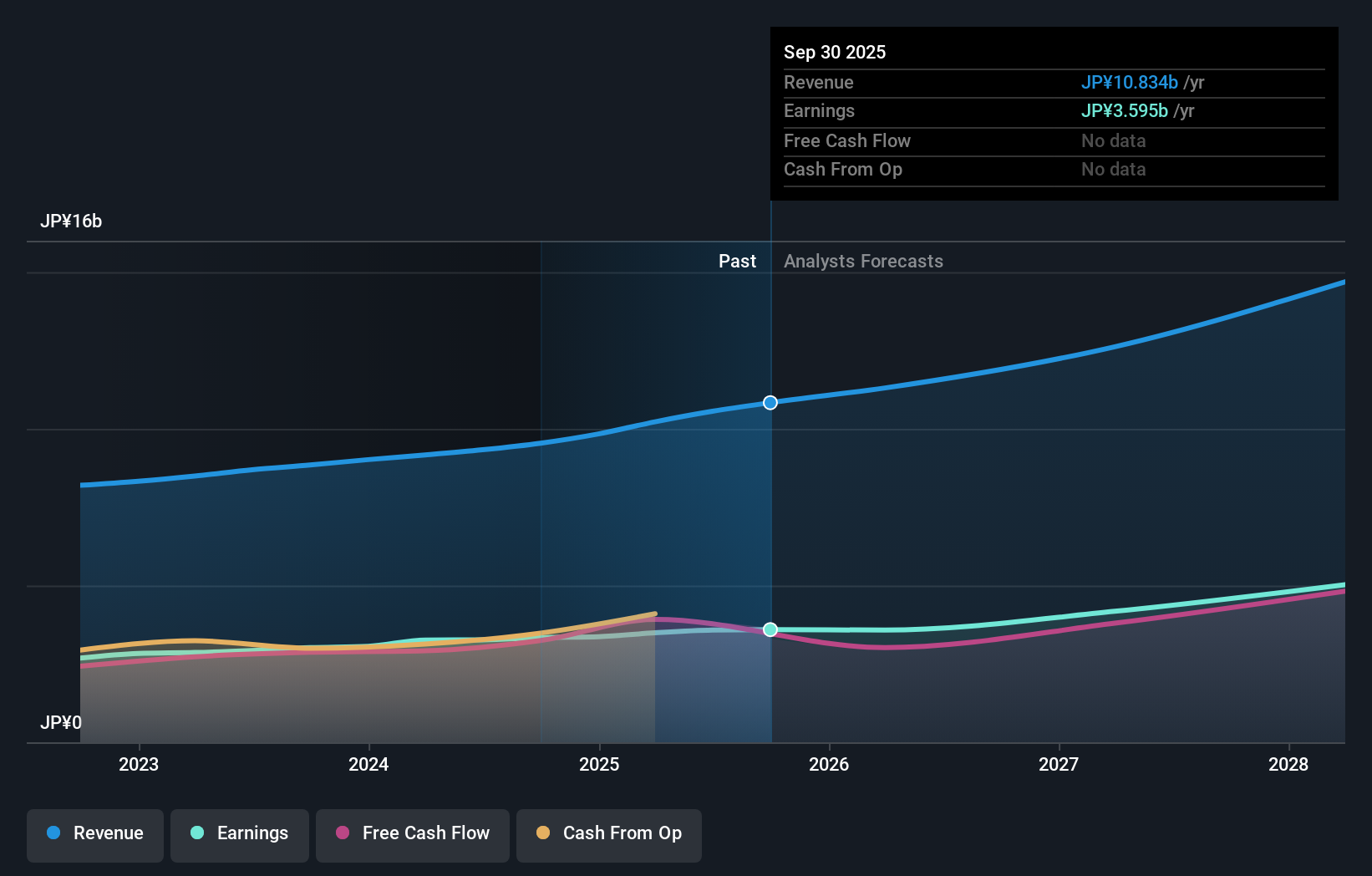Click the blue Revenue dot in the legend
1372x876 pixels.
pos(55,833)
